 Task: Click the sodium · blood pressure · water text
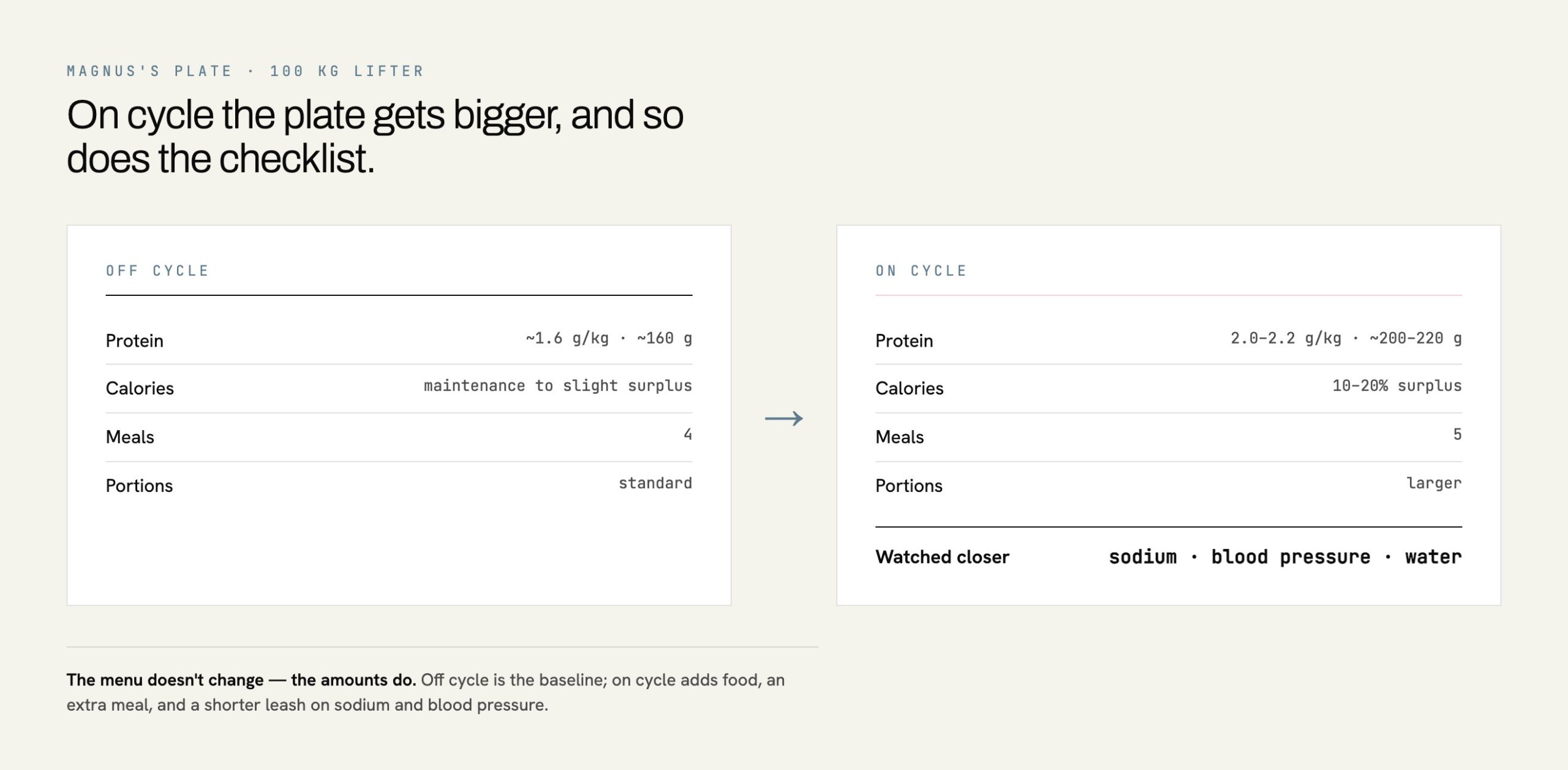point(1285,557)
